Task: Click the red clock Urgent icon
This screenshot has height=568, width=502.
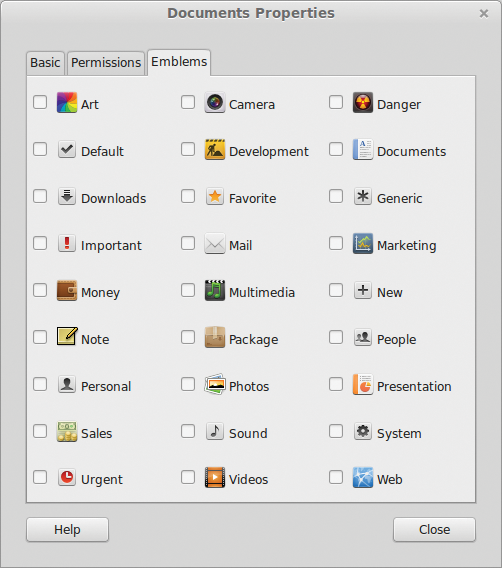Action: coord(67,477)
